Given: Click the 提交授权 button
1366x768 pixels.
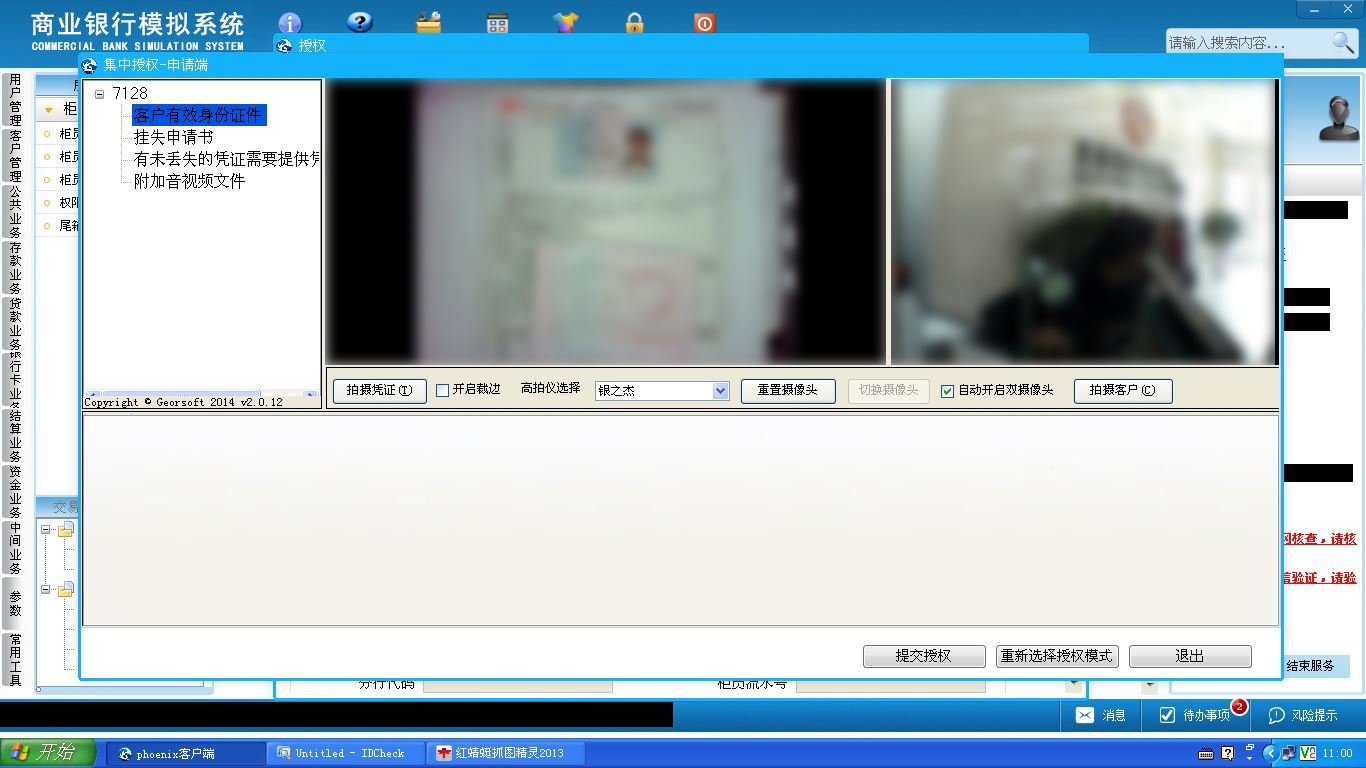Looking at the screenshot, I should 924,656.
